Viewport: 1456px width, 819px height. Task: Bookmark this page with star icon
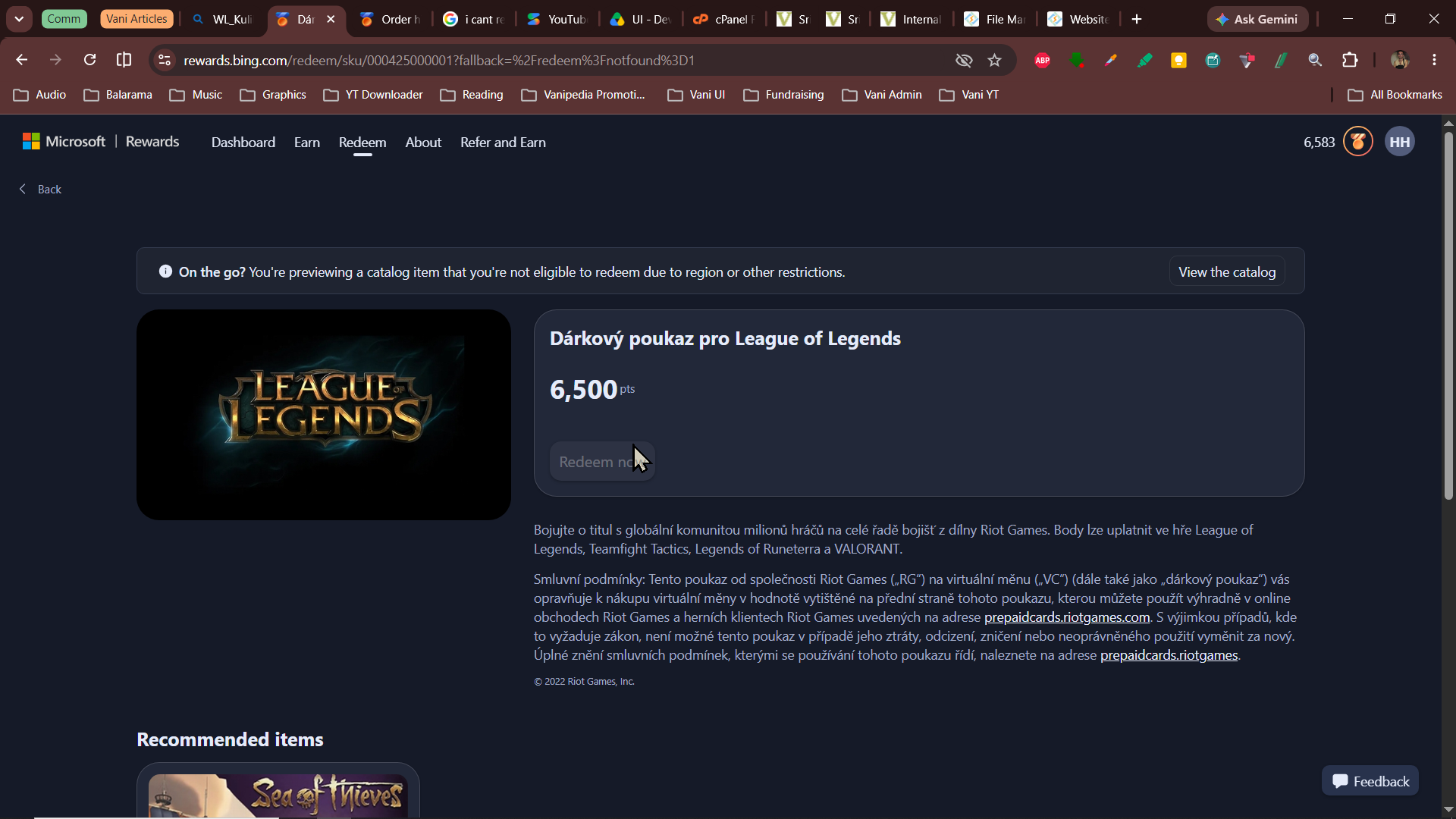[x=995, y=60]
